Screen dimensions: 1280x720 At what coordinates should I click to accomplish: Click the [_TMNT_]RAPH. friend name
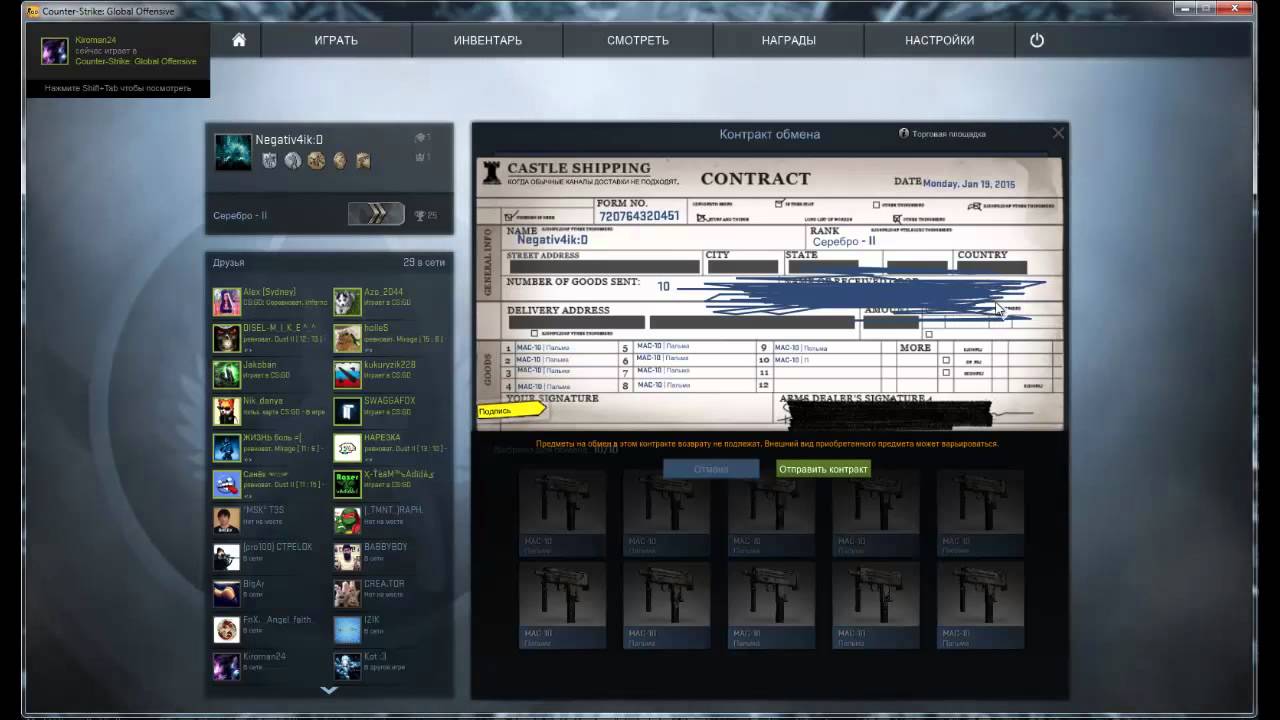point(394,510)
